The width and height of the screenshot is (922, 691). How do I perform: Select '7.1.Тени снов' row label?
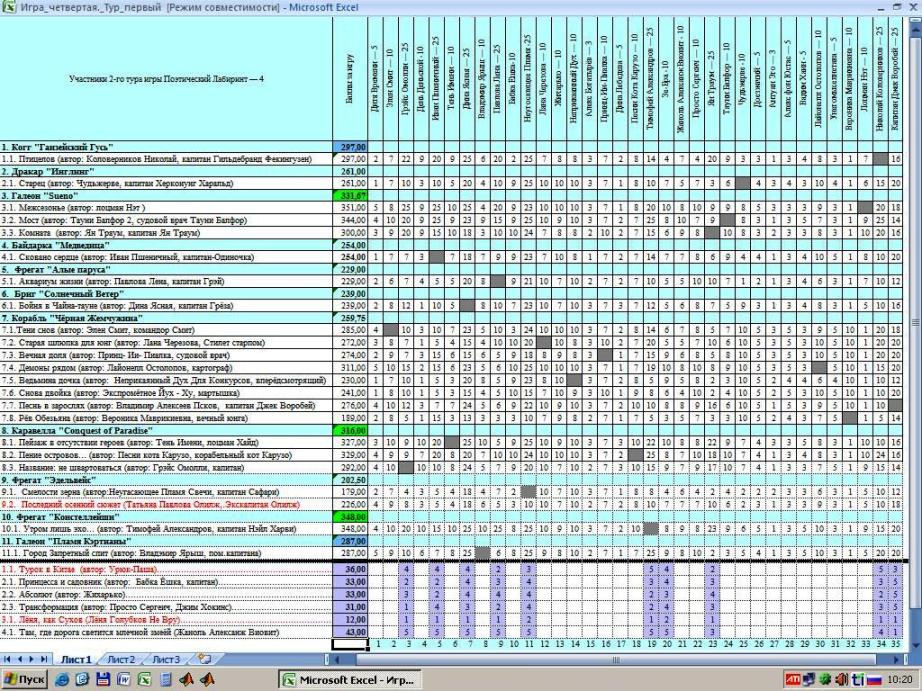(166, 330)
